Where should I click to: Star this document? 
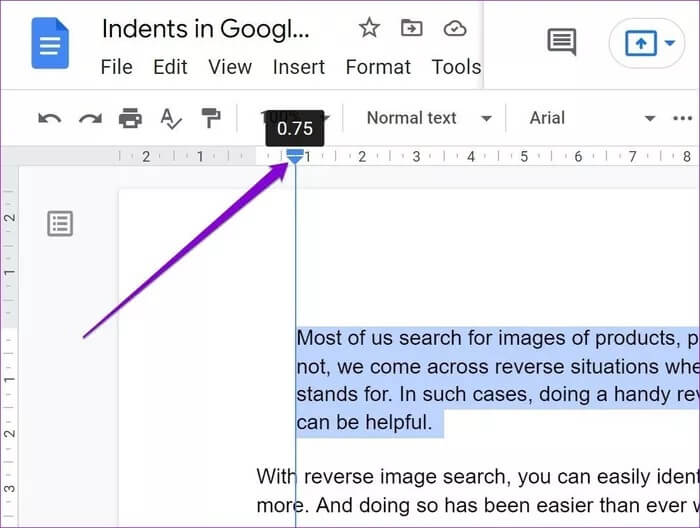coord(369,28)
